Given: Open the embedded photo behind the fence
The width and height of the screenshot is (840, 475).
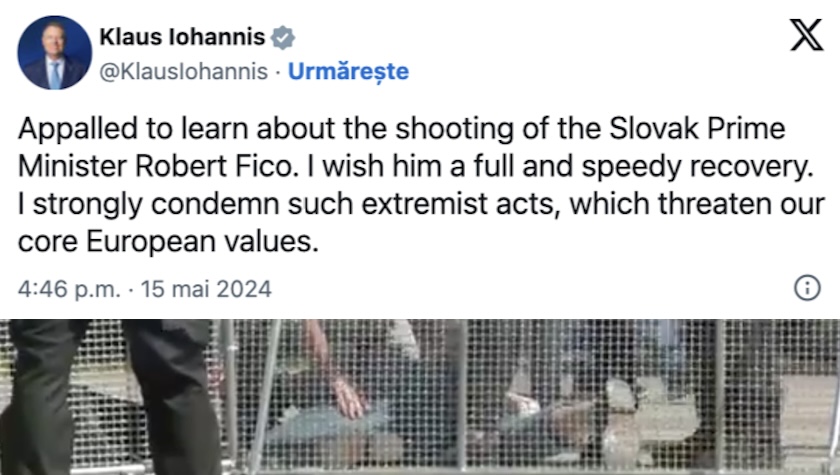Looking at the screenshot, I should click(420, 397).
